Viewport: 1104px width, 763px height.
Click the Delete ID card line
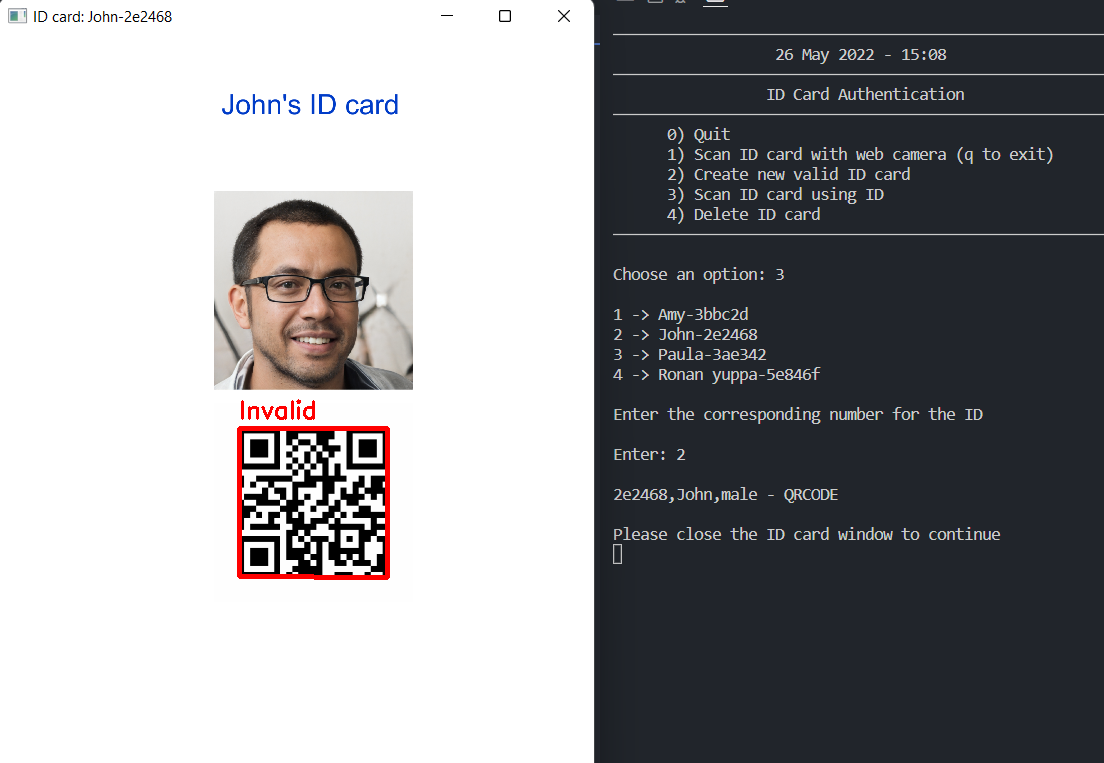click(x=744, y=215)
